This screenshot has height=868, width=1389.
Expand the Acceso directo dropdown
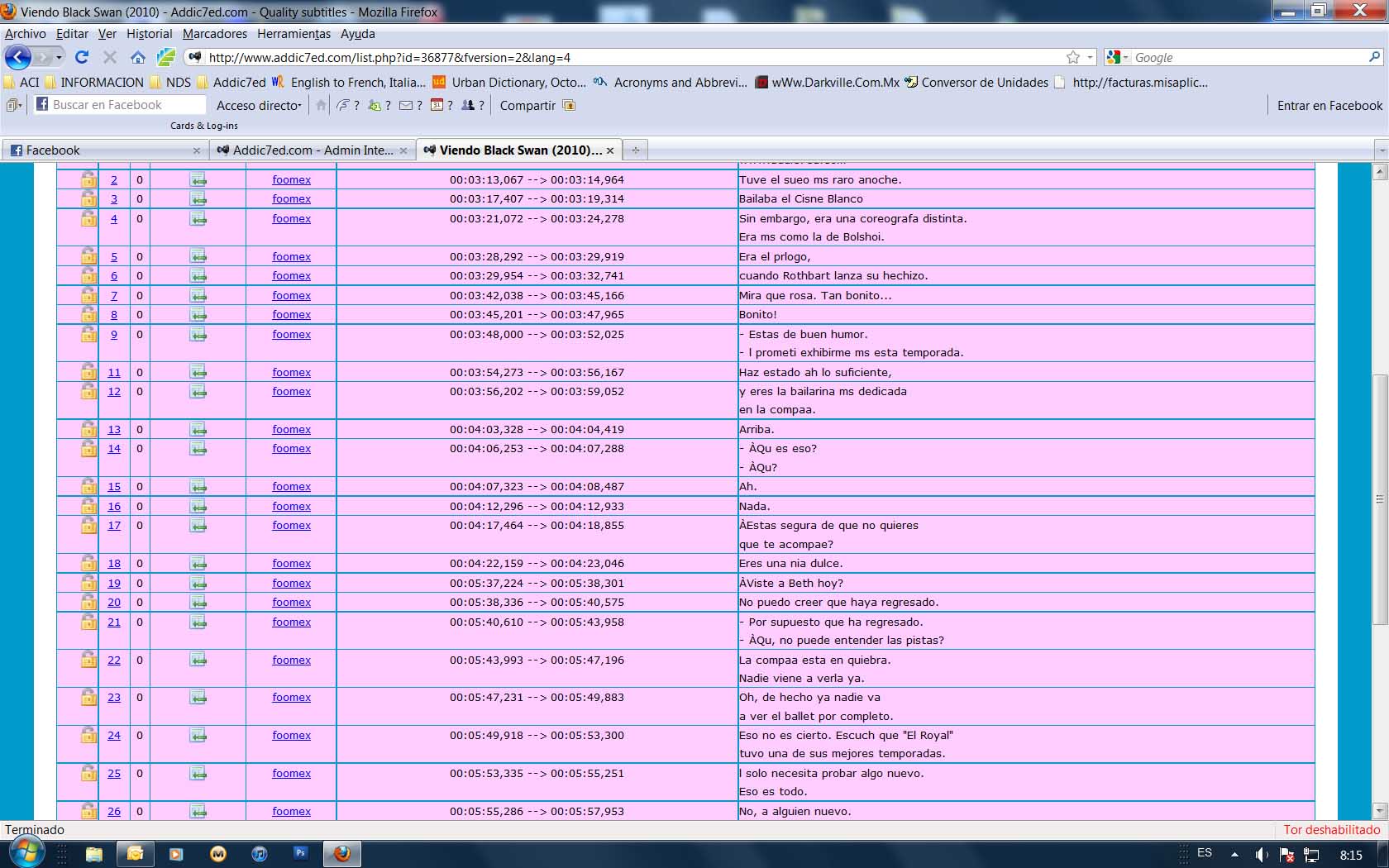[259, 105]
